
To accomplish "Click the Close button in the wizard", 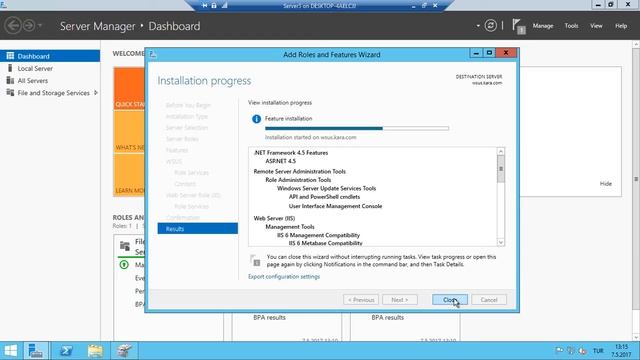I will point(450,300).
